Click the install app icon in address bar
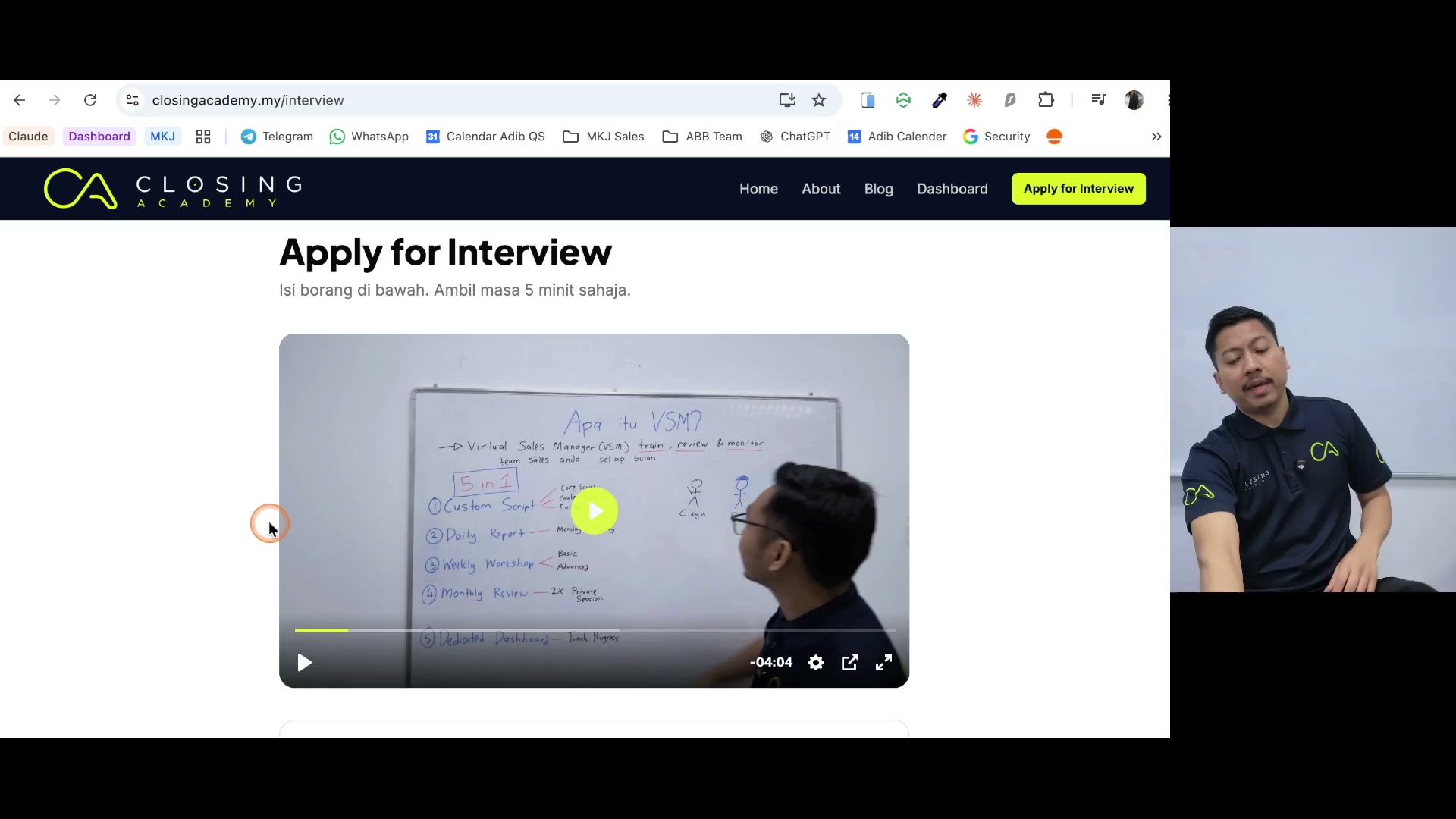Viewport: 1456px width, 819px height. pos(787,100)
